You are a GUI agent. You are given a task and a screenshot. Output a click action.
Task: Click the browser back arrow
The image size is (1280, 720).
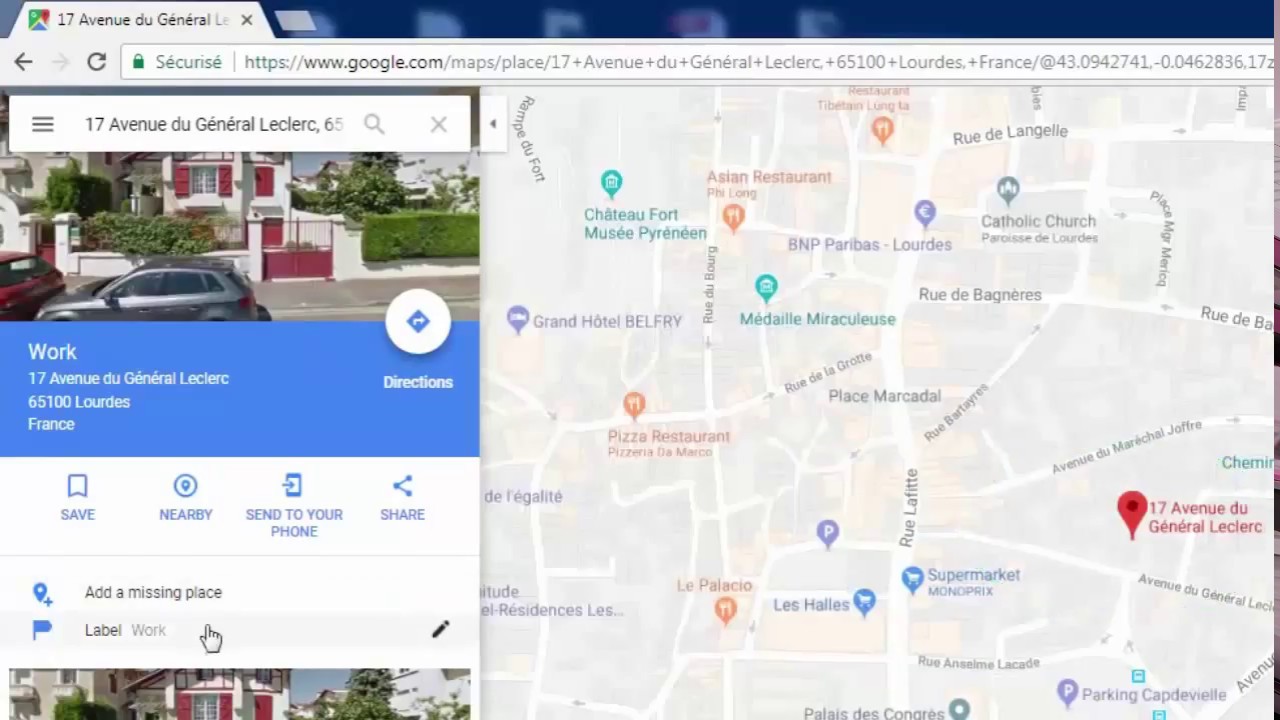23,62
